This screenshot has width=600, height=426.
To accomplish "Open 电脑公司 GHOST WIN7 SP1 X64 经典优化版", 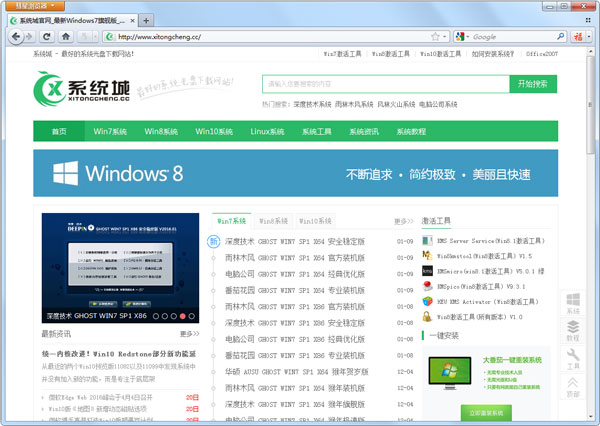I will coord(295,274).
